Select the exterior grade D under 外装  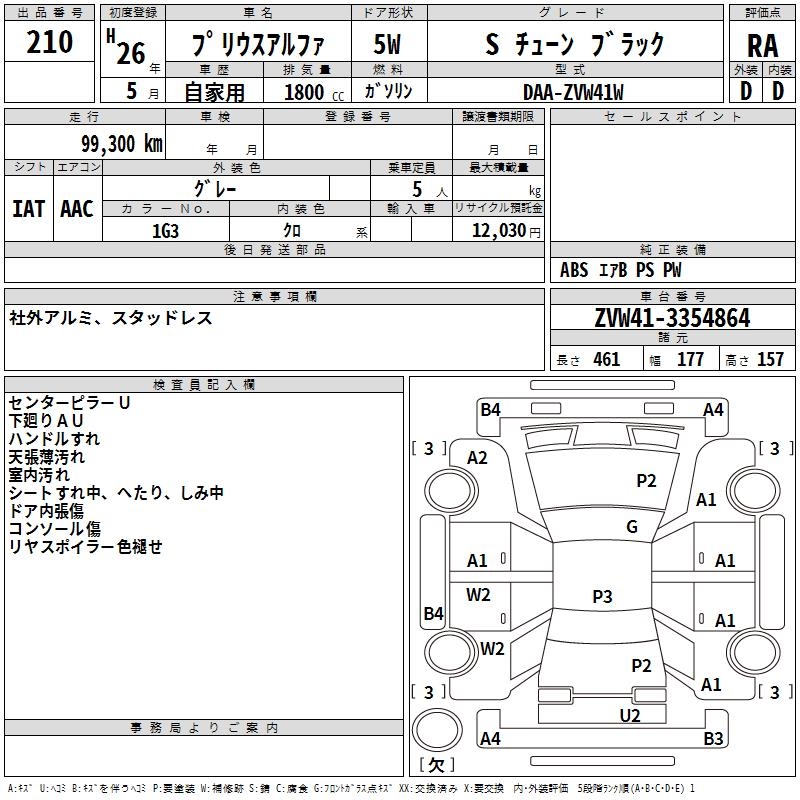745,91
